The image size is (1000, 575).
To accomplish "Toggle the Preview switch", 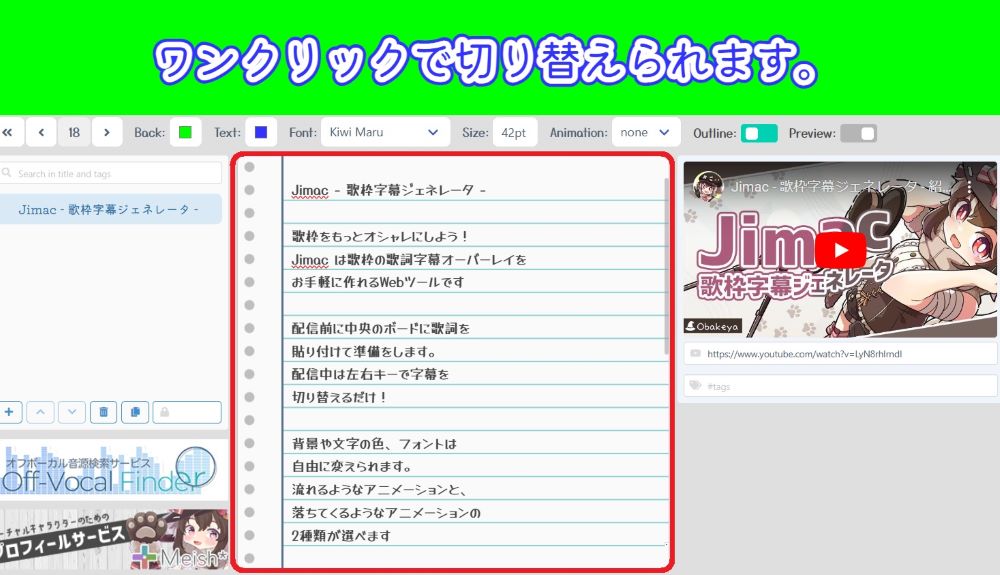I will pos(858,133).
